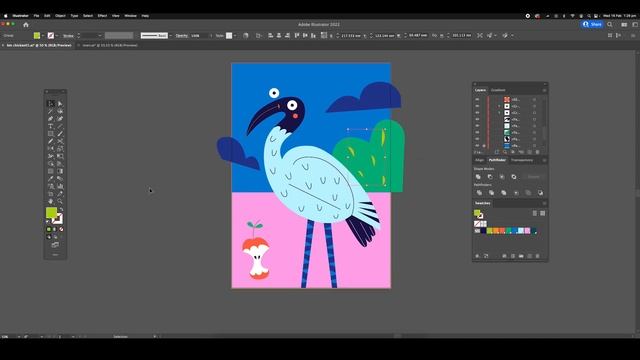Viewport: 640px width, 360px height.
Task: Switch to the Transparency panel tab
Action: [x=522, y=160]
